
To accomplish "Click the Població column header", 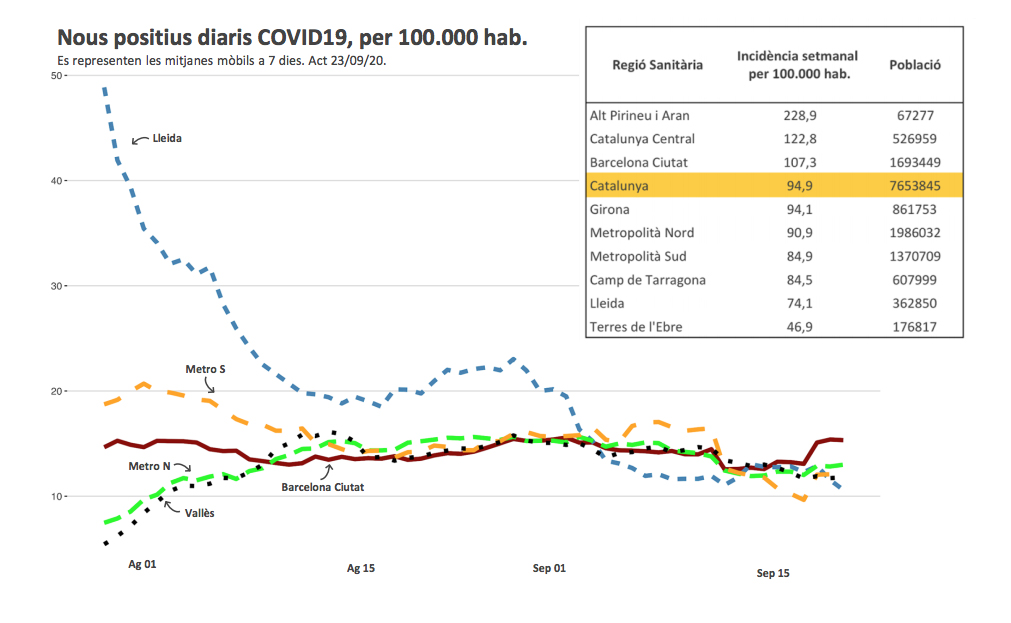I will click(915, 65).
